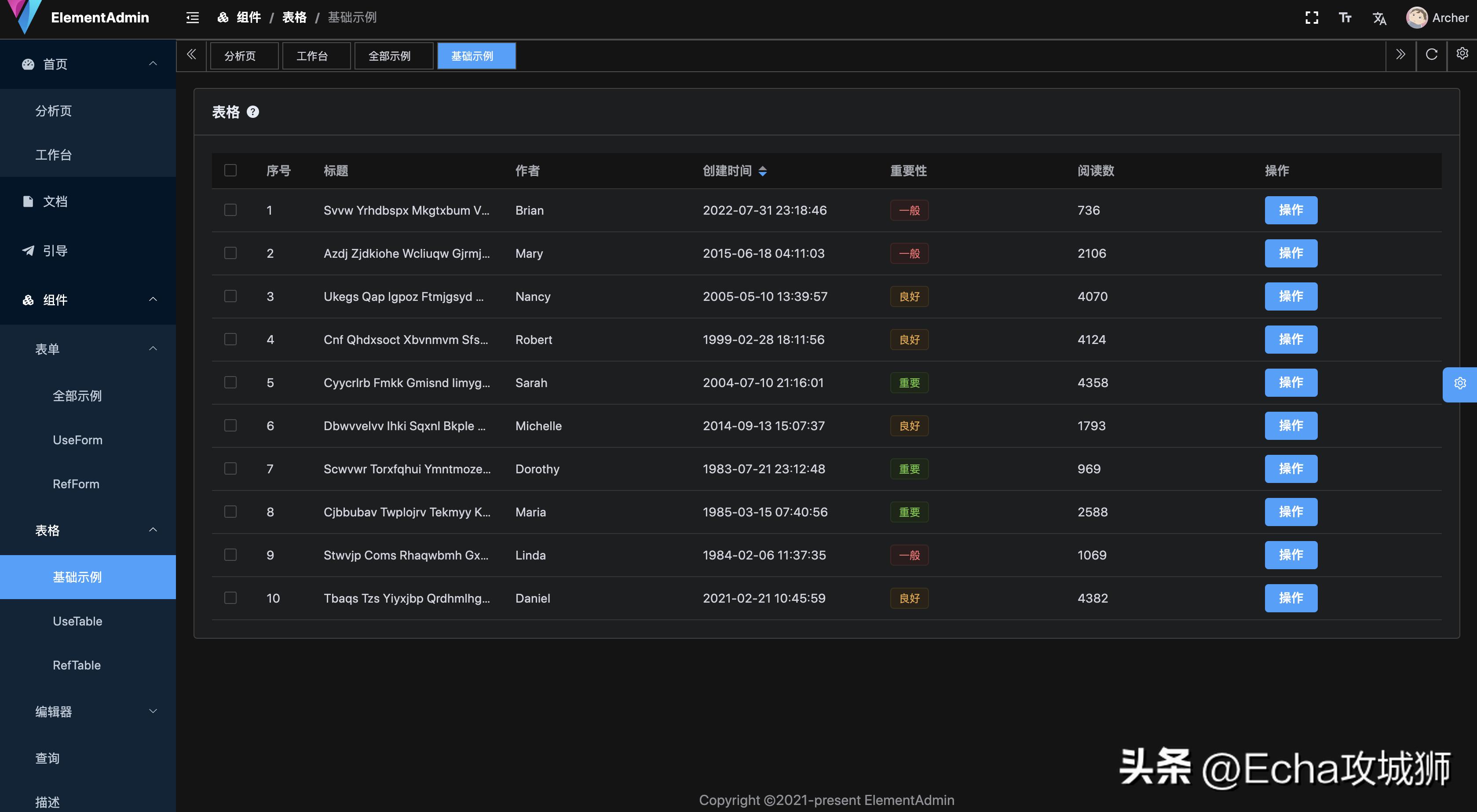Click the help question mark beside 表格
The height and width of the screenshot is (812, 1477).
point(253,112)
